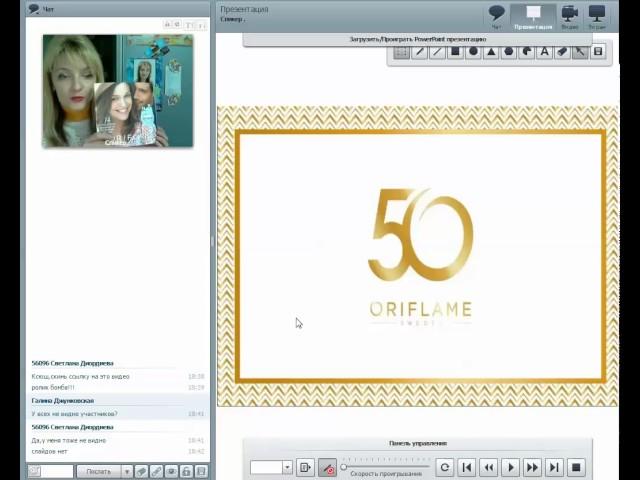
Task: Select the hexagon shape tool
Action: (x=509, y=52)
